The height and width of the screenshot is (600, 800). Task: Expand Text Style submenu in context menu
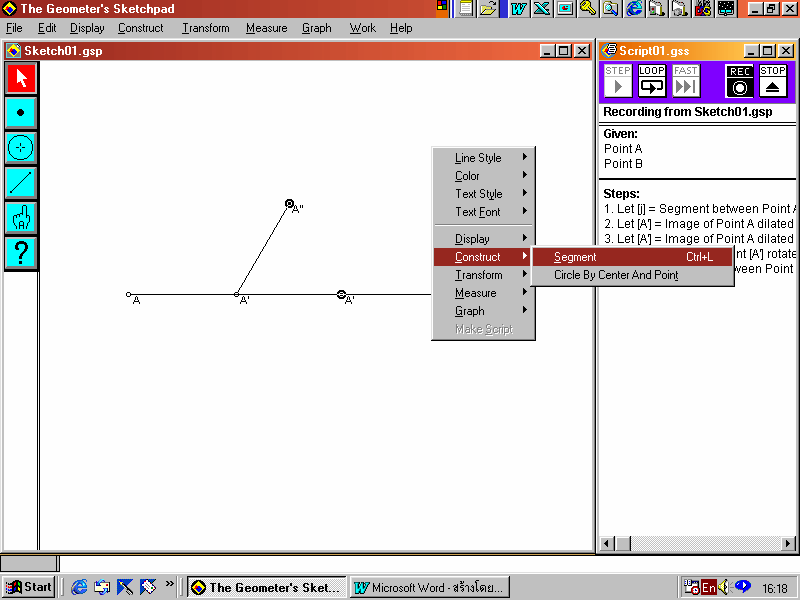(483, 194)
